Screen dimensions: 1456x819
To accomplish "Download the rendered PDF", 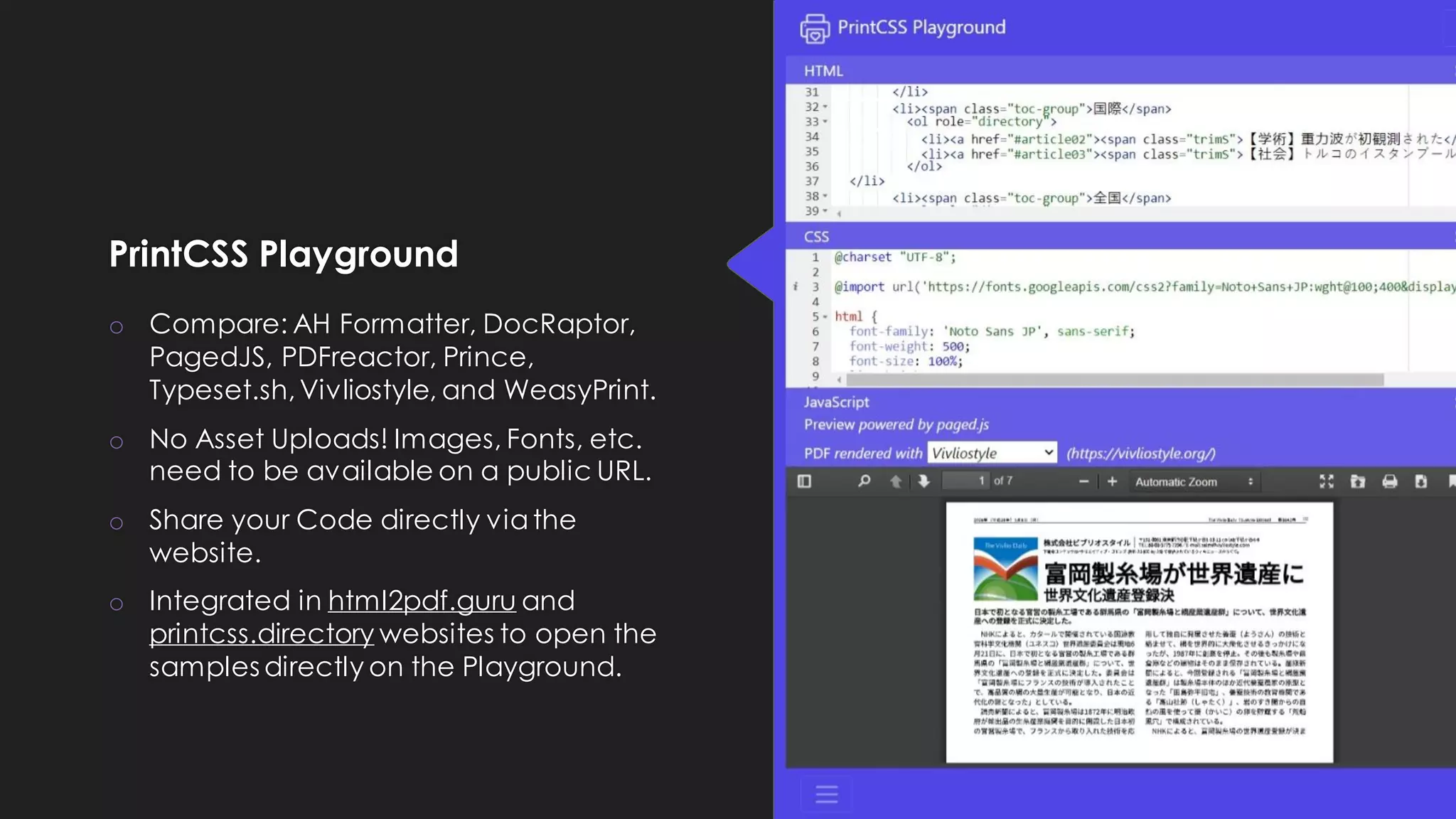I will 1421,481.
